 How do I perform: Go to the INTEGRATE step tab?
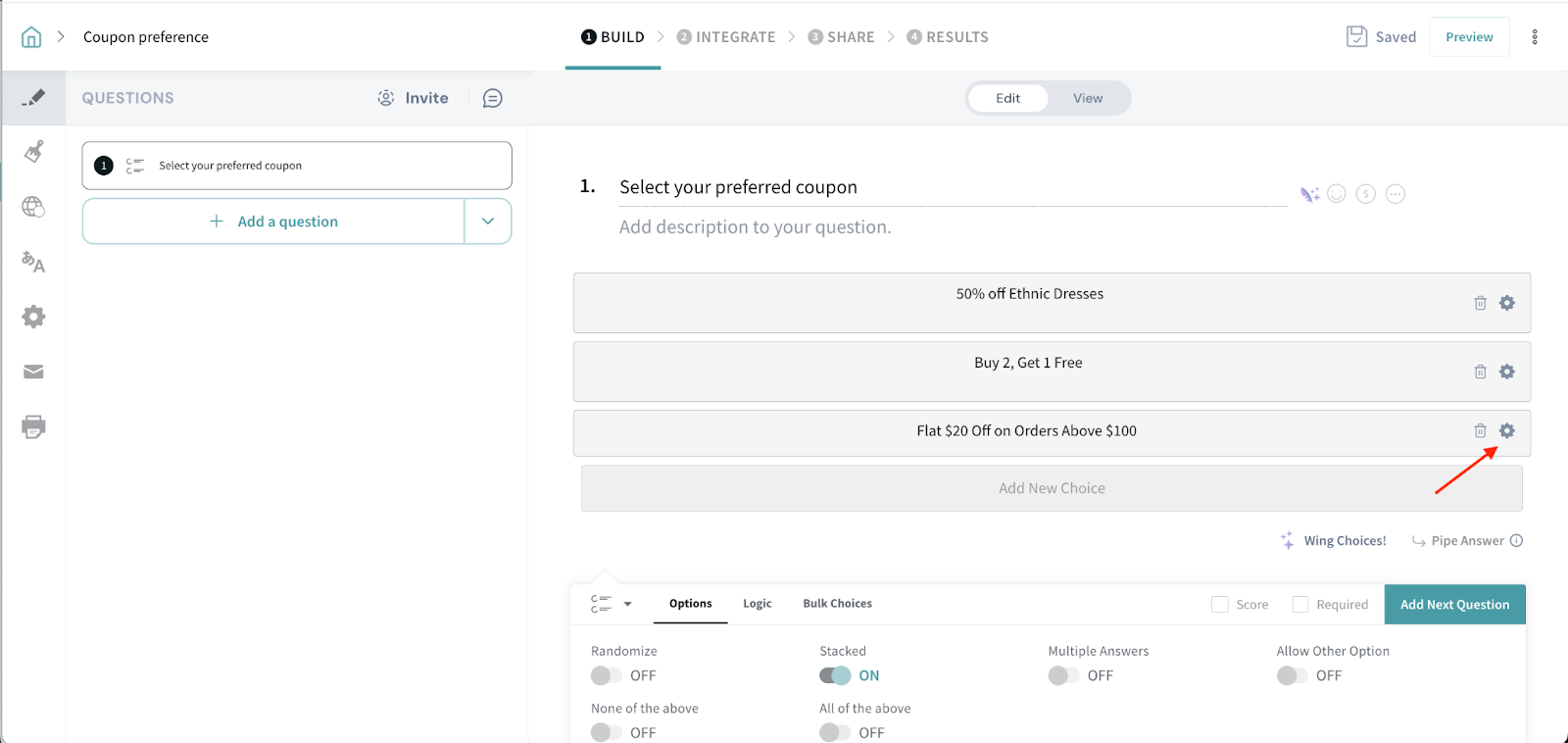tap(726, 37)
